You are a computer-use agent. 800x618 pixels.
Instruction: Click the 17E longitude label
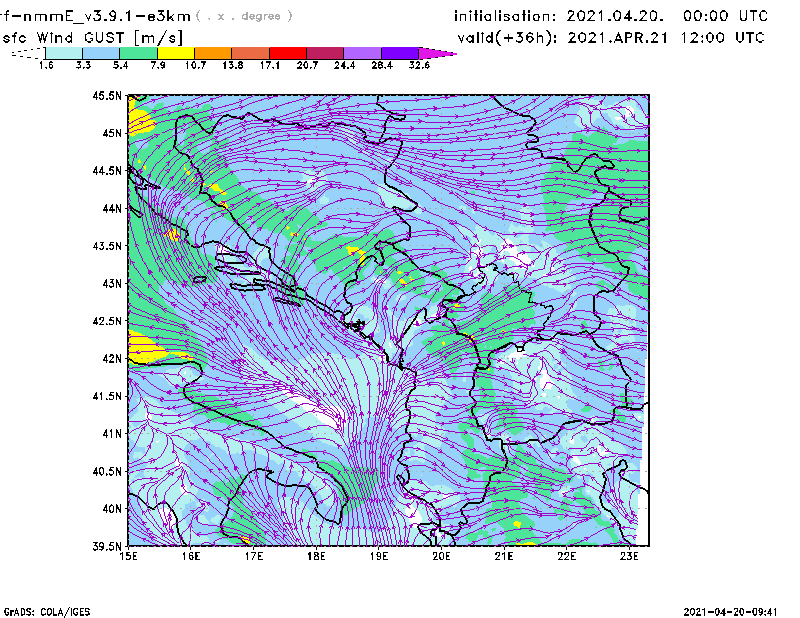(254, 556)
